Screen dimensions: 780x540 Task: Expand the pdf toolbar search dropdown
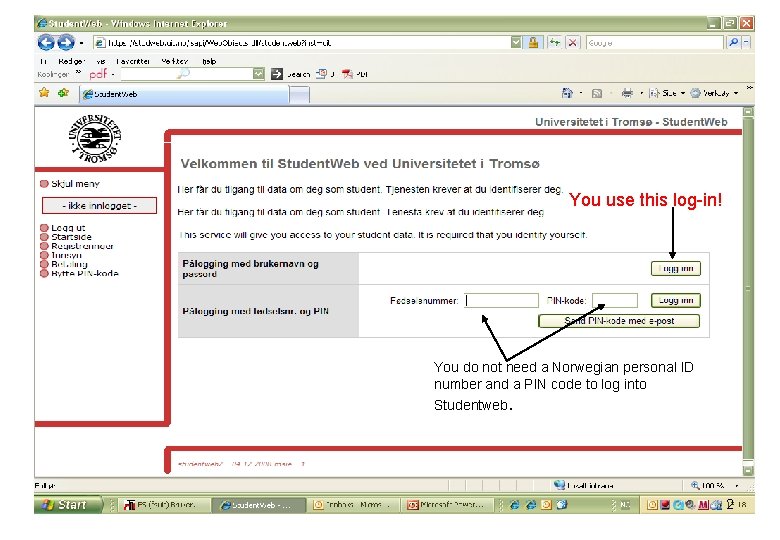coord(259,74)
